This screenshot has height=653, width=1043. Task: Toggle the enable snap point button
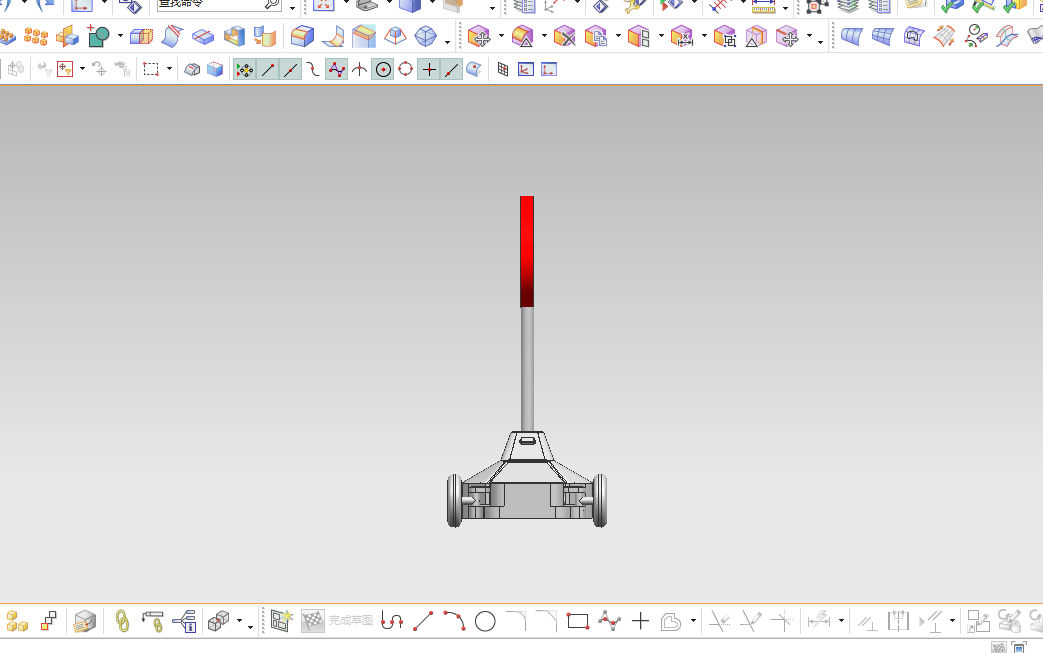tap(245, 69)
